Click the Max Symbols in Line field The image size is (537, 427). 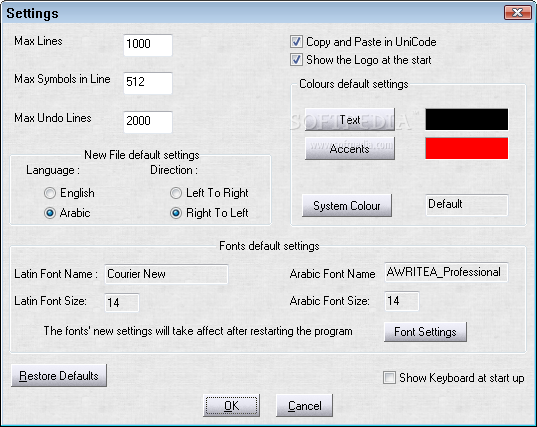(148, 83)
